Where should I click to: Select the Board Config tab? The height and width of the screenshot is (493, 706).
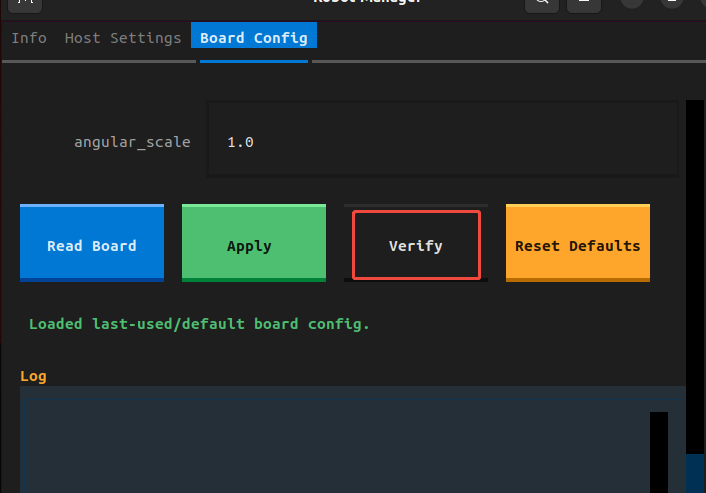[254, 37]
